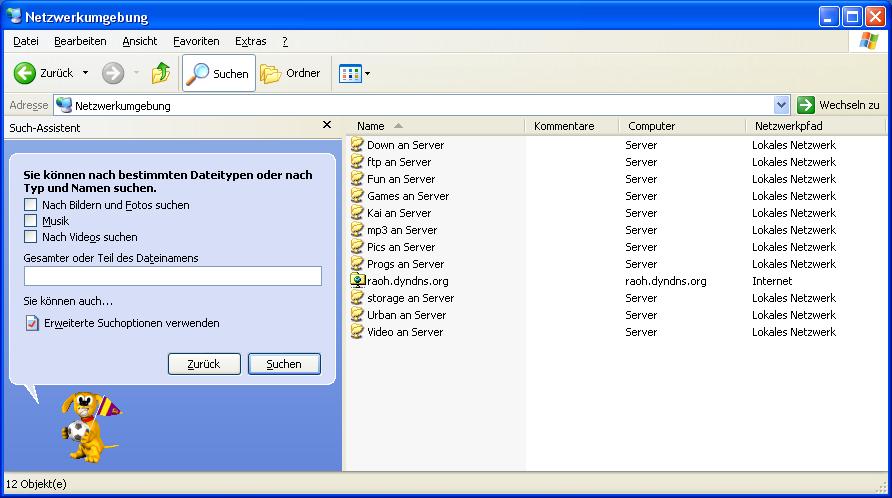
Task: Click the green Zurück back arrow icon
Action: [x=25, y=73]
